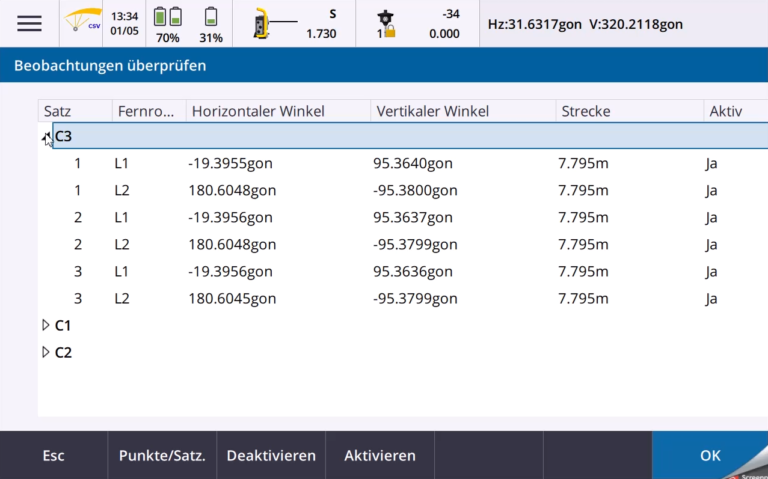Collapse the C3 tree node
The height and width of the screenshot is (479, 768).
pos(46,137)
